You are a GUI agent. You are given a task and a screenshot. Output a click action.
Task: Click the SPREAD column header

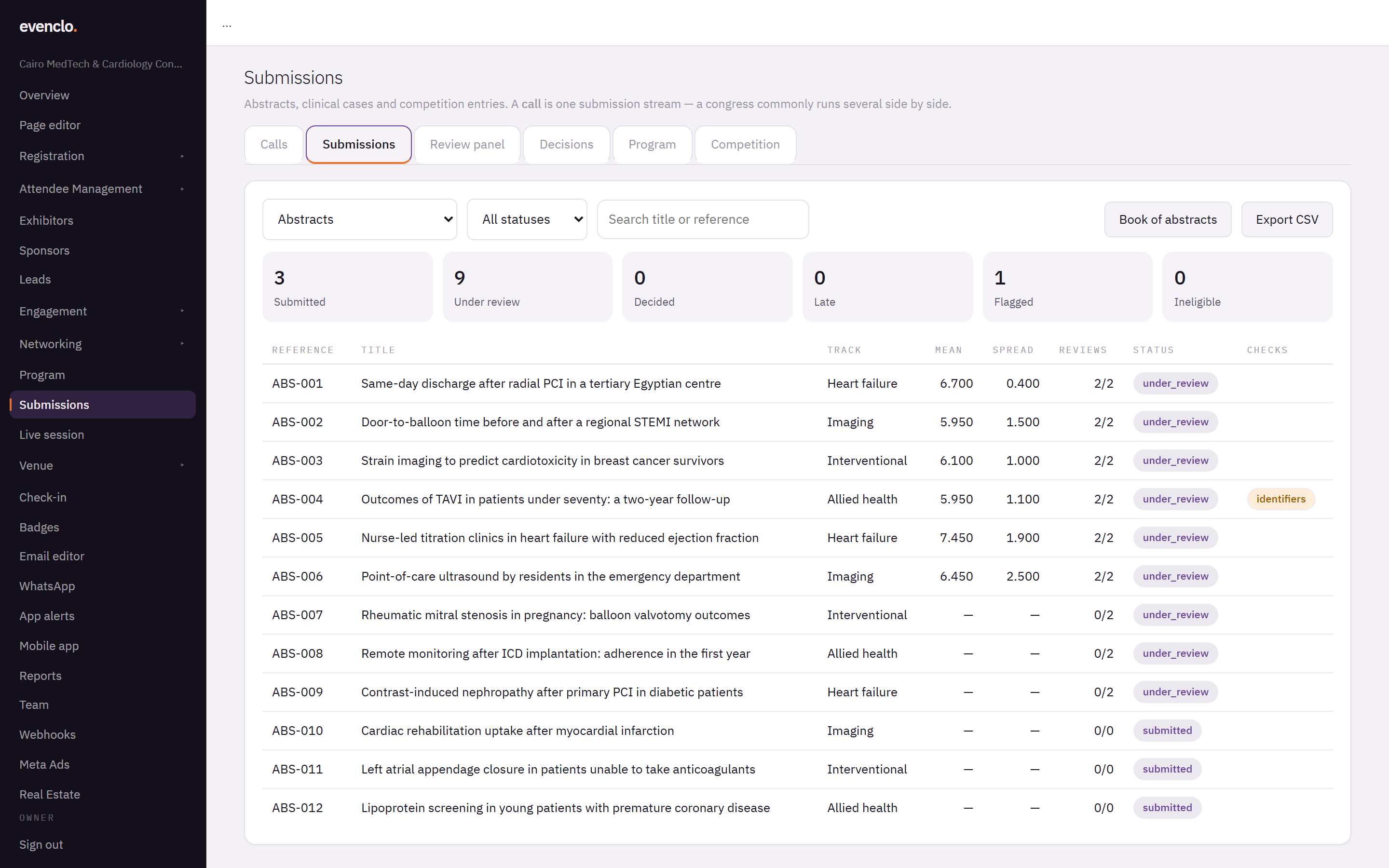1013,350
